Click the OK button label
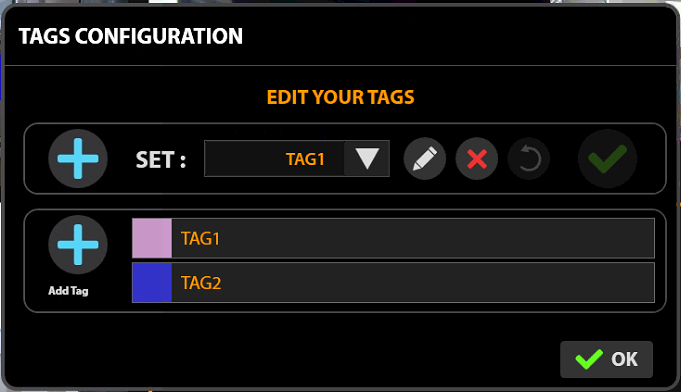681x392 pixels. click(624, 359)
